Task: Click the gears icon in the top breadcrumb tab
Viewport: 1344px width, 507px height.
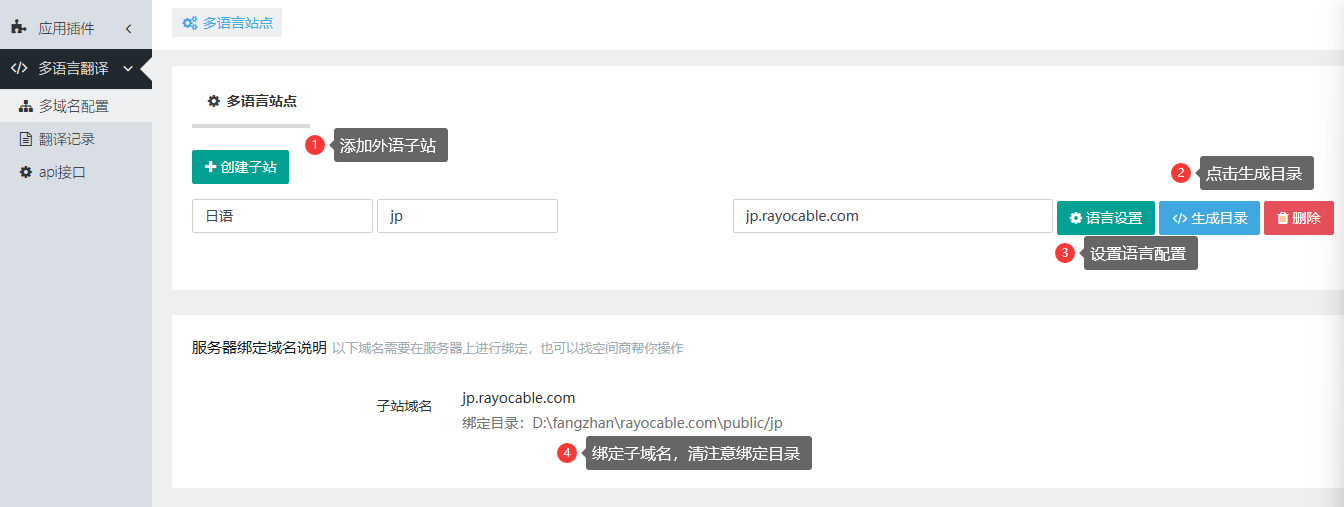Action: pos(190,22)
